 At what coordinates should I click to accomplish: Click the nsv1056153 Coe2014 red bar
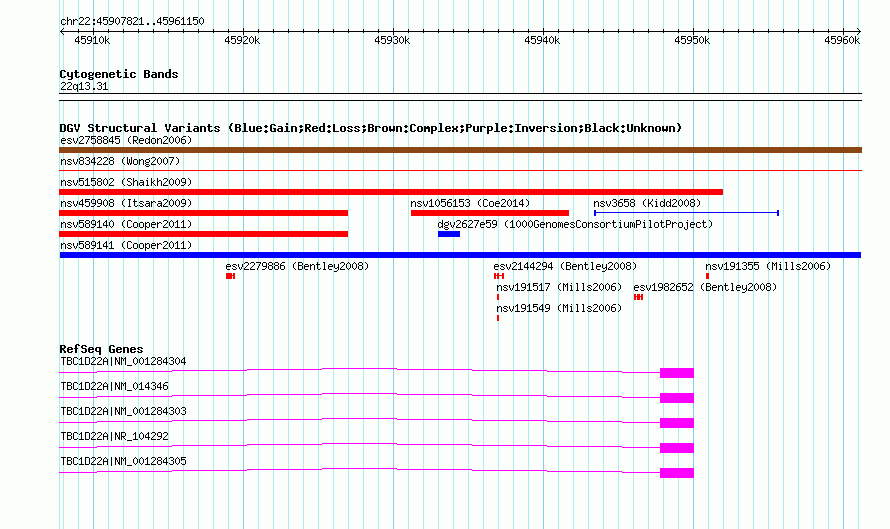pyautogui.click(x=490, y=213)
